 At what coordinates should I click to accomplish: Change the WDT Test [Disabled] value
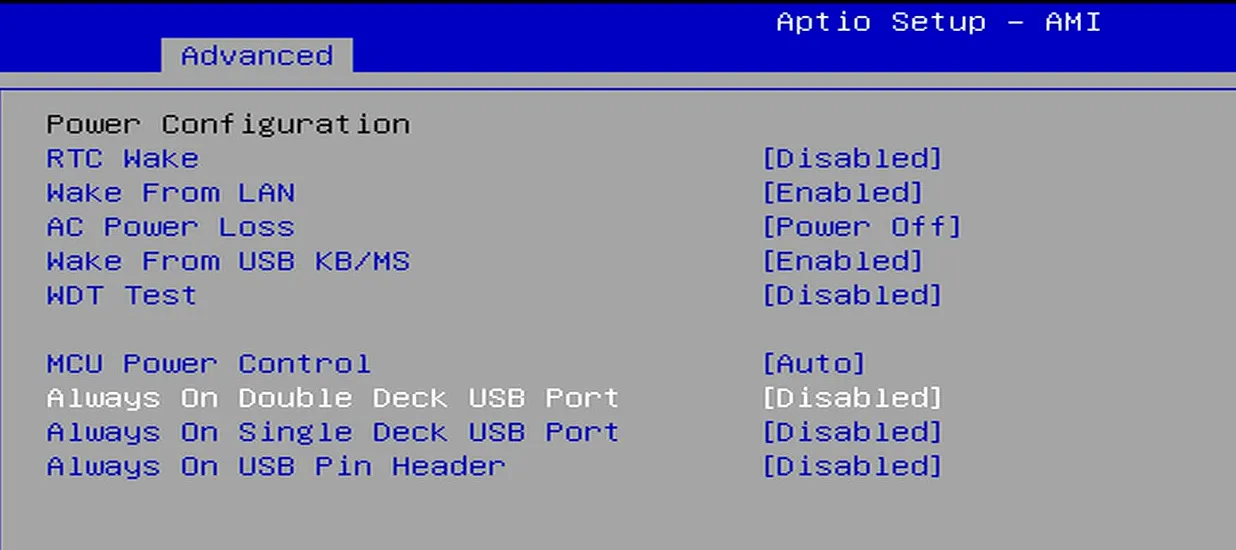[x=852, y=295]
